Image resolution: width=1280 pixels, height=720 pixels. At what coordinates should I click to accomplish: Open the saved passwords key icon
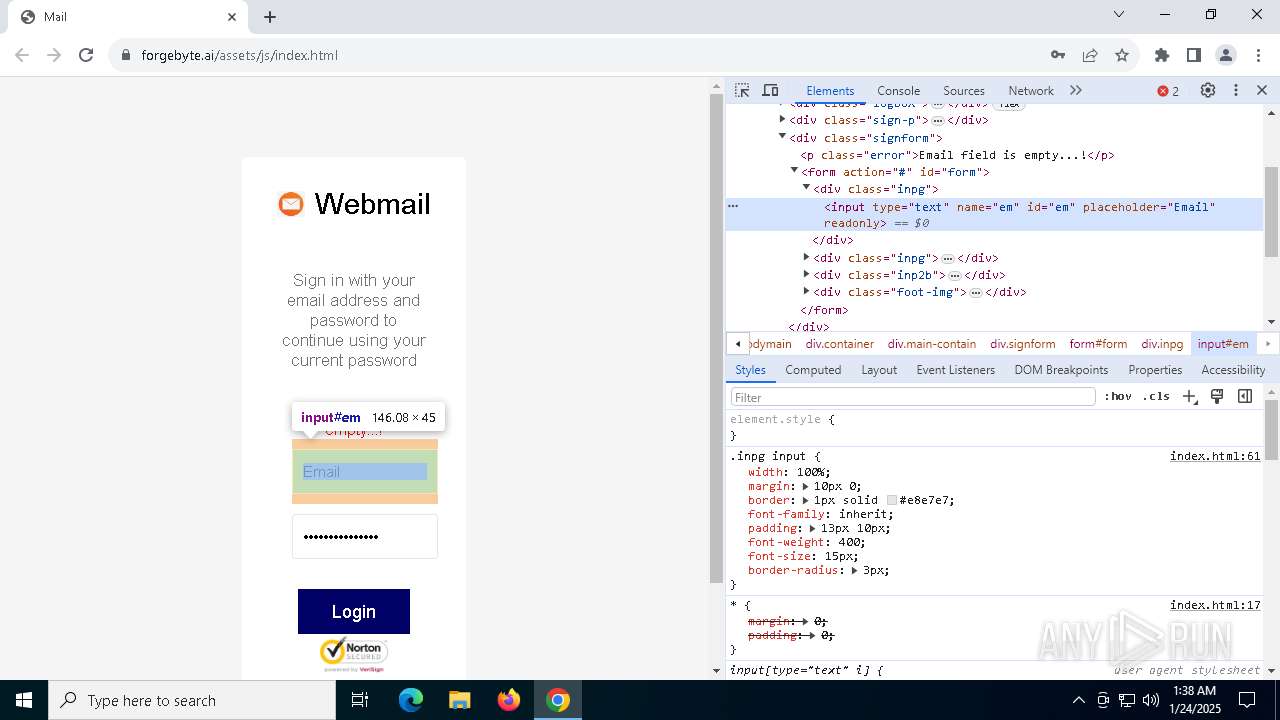1058,55
